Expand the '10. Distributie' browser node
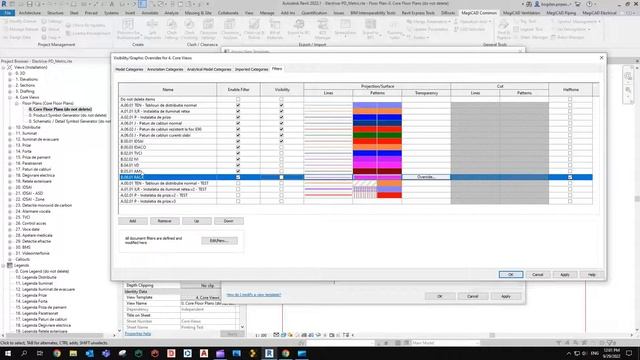 coord(10,127)
